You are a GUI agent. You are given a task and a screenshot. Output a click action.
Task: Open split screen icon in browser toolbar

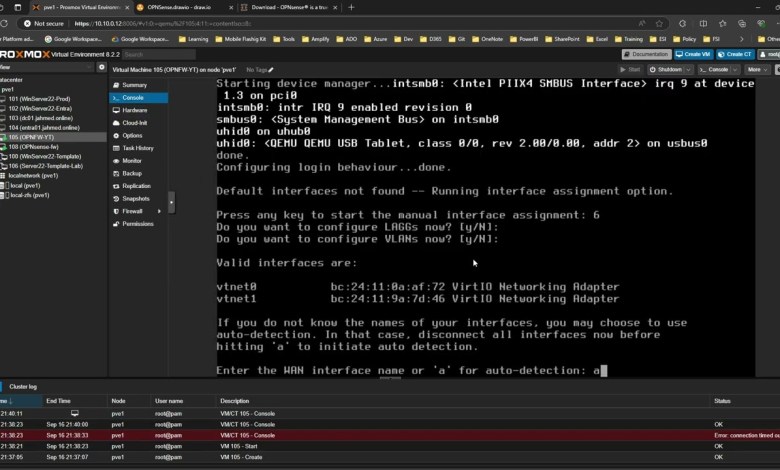coord(703,23)
